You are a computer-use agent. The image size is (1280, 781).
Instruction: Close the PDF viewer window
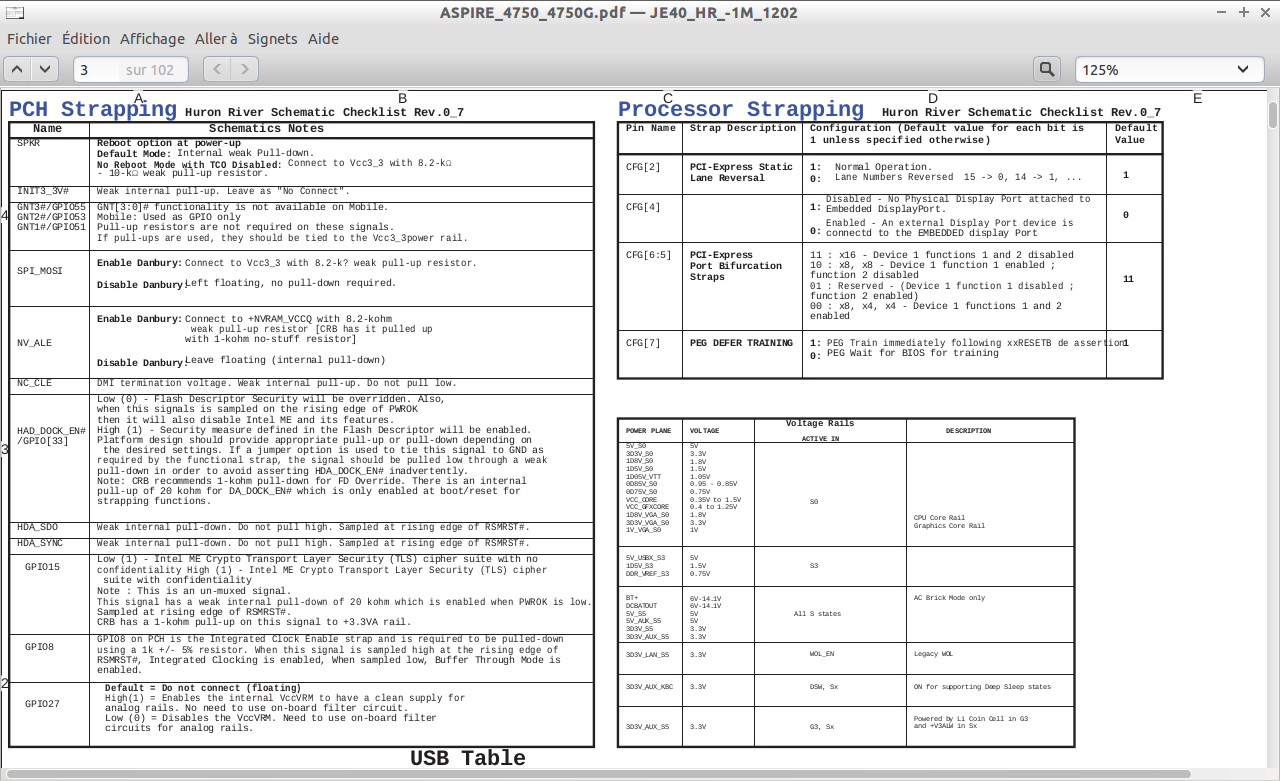(1266, 12)
